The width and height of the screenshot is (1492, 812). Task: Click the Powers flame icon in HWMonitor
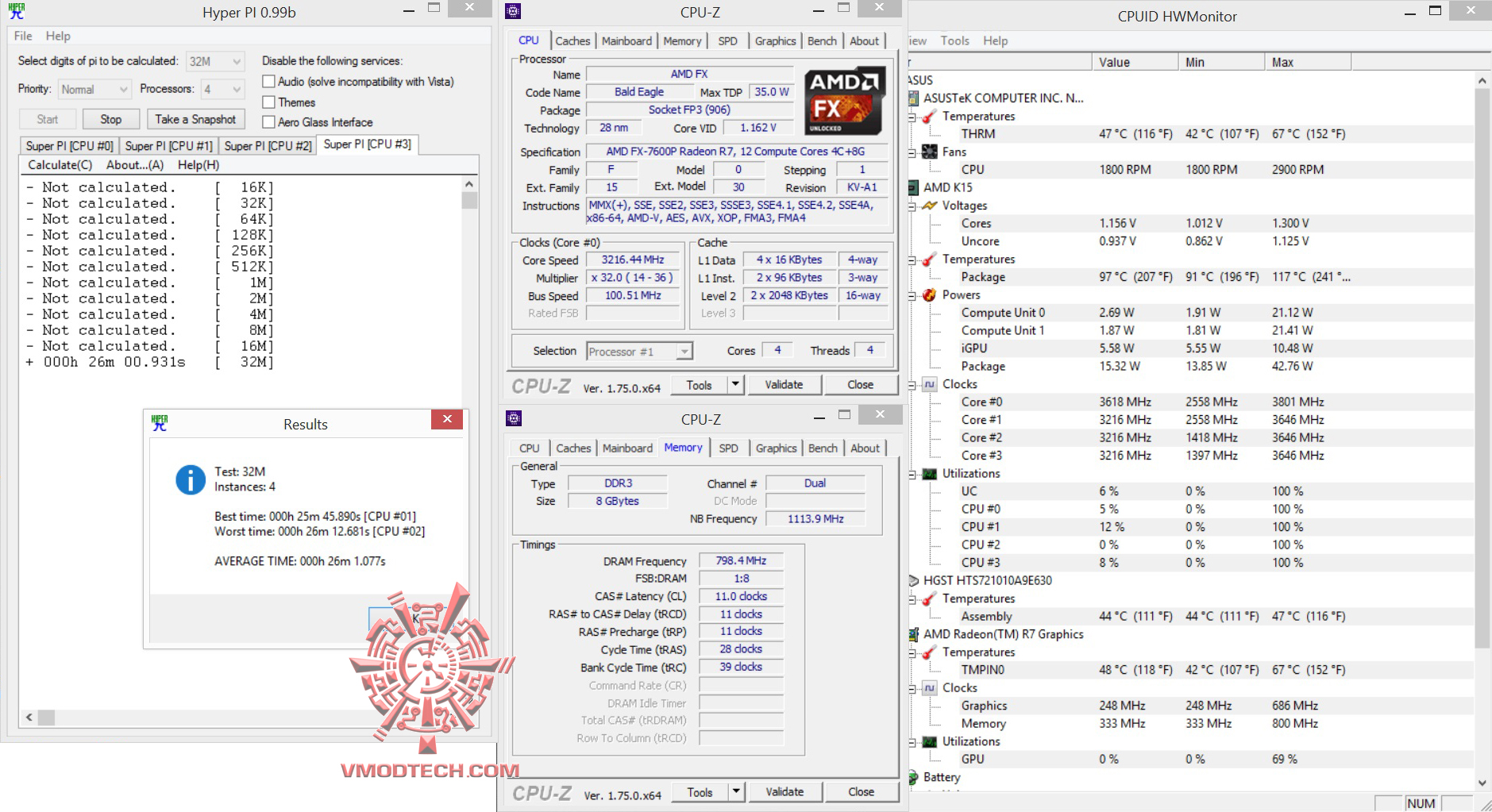929,294
